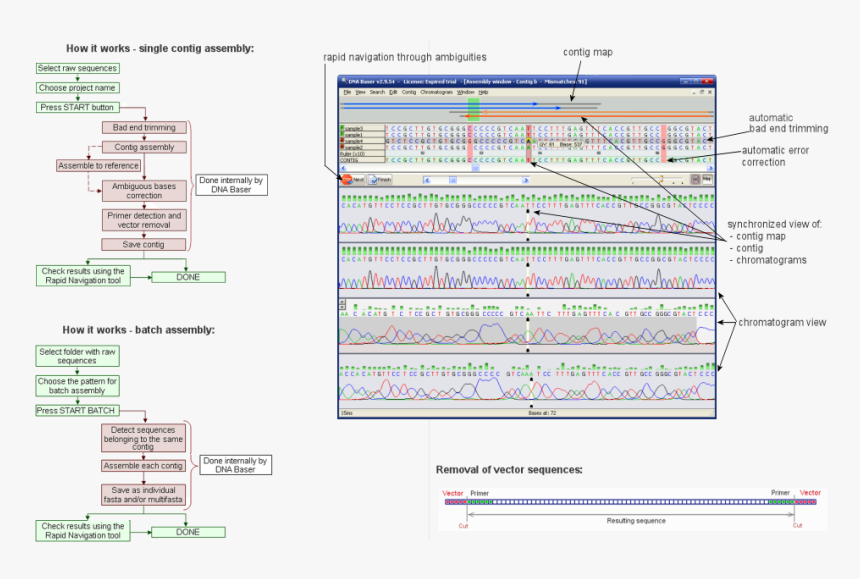The height and width of the screenshot is (579, 860).
Task: Open the Window menu
Action: tap(466, 92)
